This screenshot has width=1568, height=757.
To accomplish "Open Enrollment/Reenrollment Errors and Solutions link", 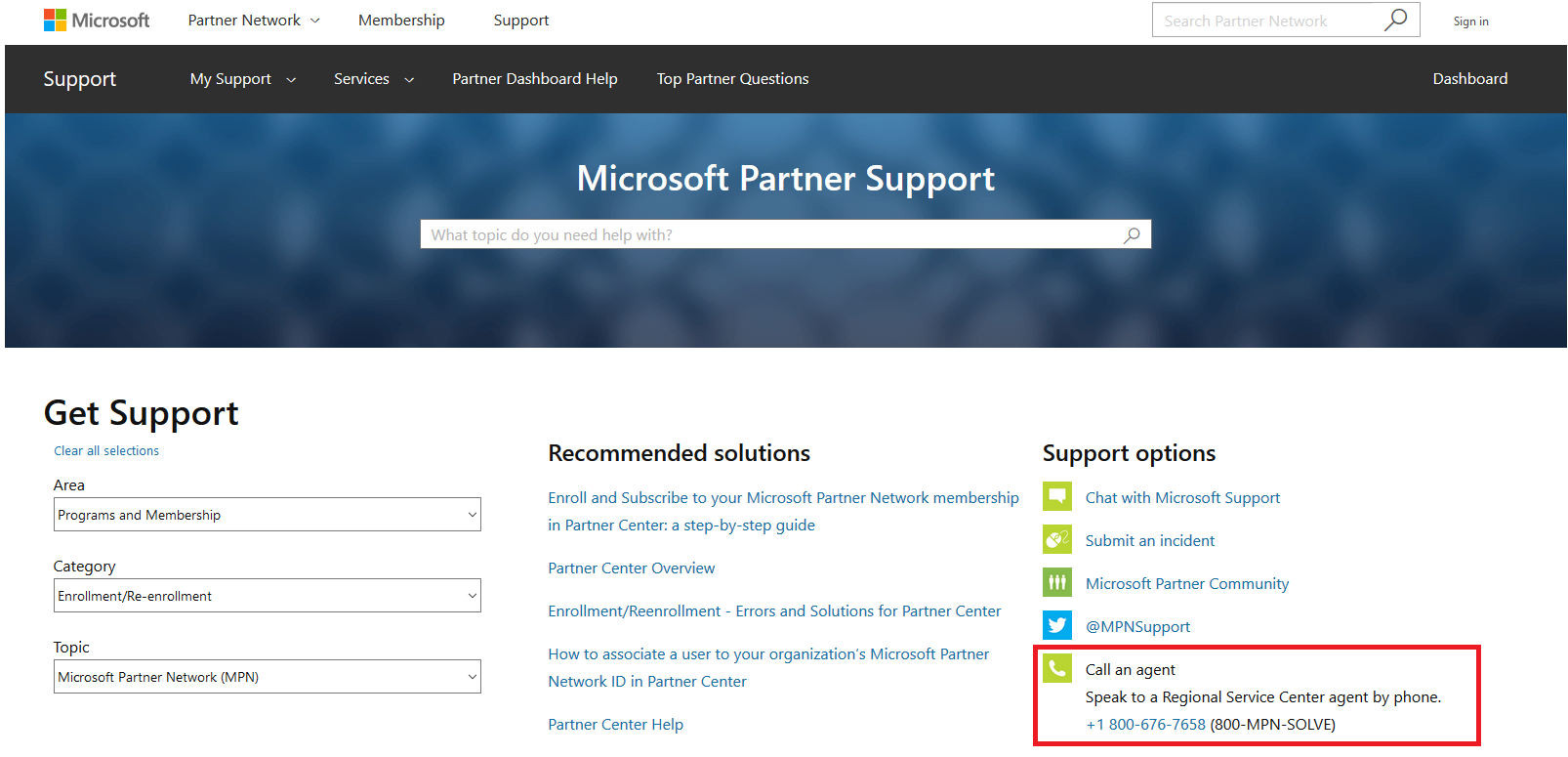I will [774, 611].
